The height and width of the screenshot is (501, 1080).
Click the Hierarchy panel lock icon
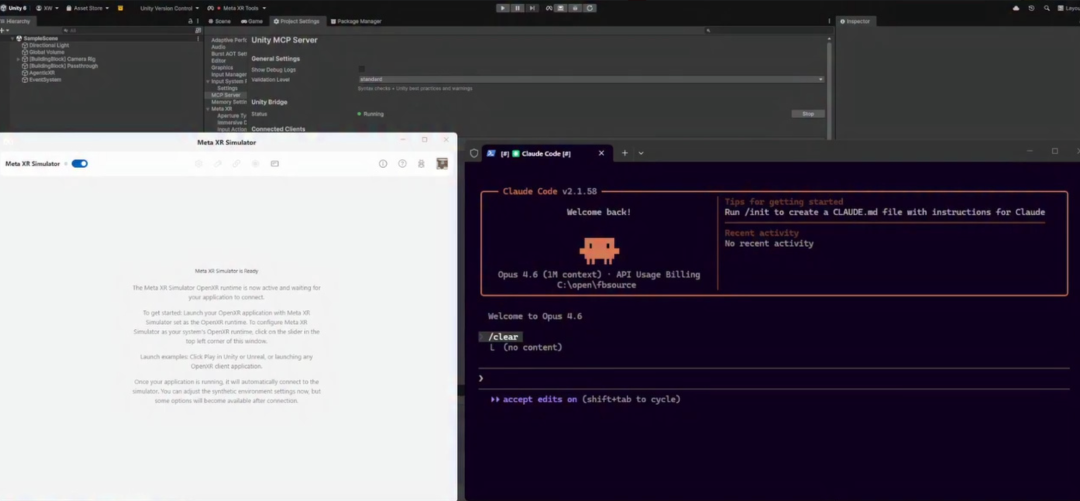click(190, 21)
